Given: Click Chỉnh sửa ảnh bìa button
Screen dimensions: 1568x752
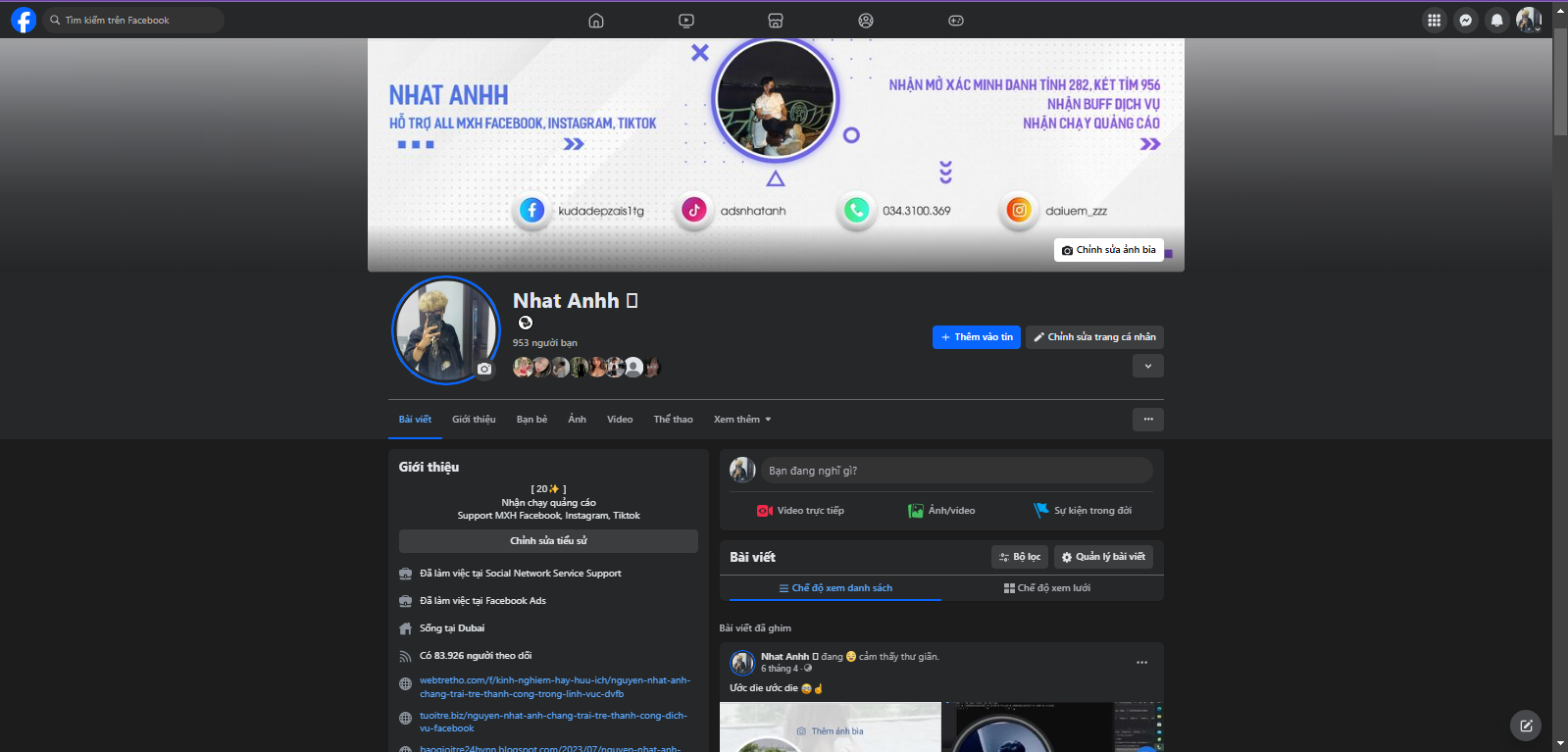Looking at the screenshot, I should (1109, 250).
